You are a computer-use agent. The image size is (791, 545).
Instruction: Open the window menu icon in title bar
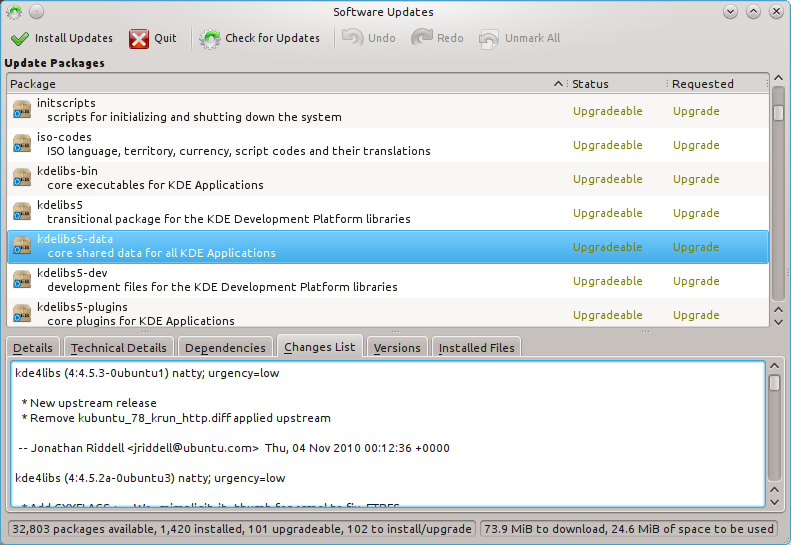(x=14, y=11)
